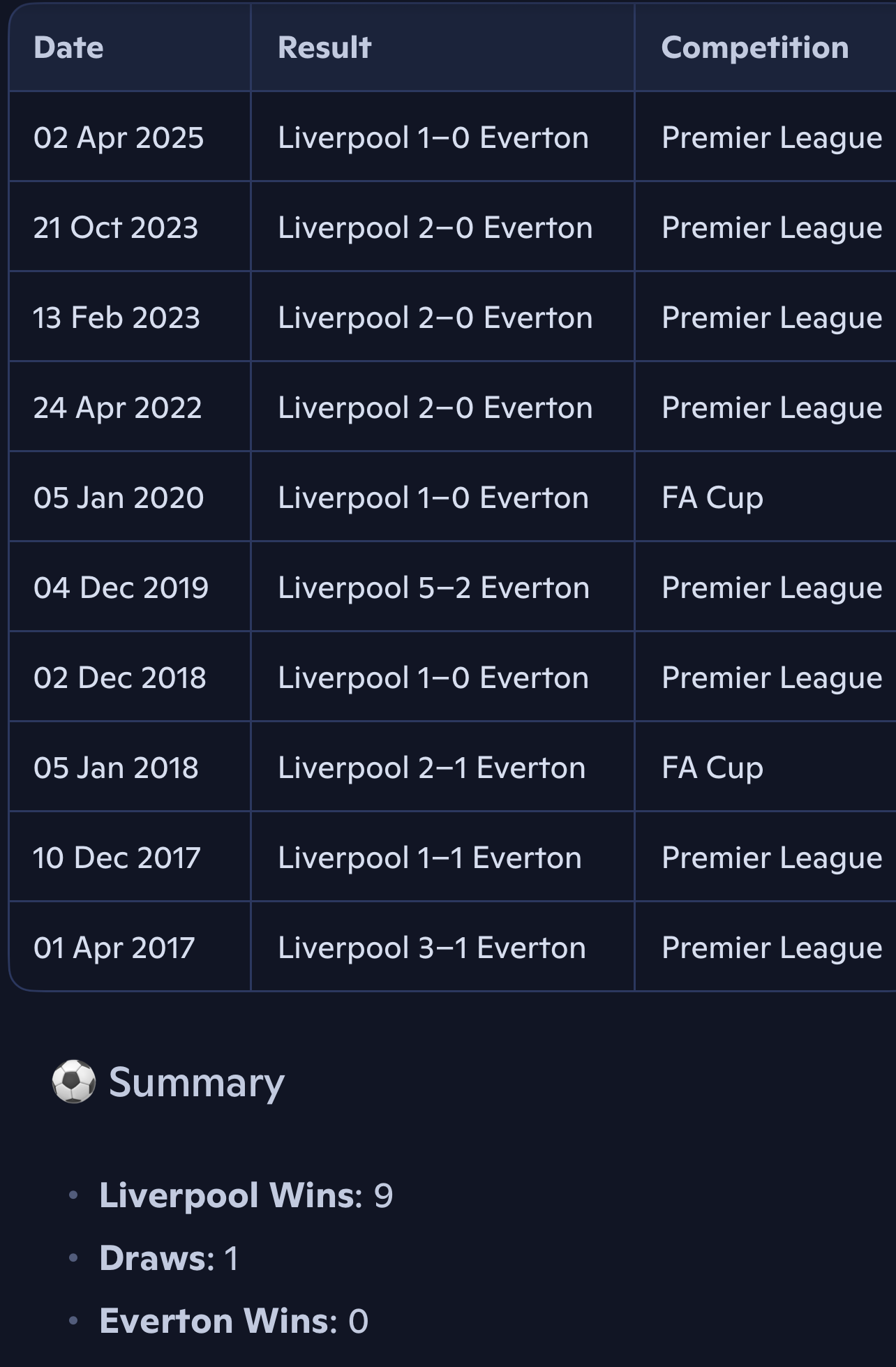Viewport: 896px width, 1367px height.
Task: Click the 04 Dec 2019 date cell
Action: point(121,588)
